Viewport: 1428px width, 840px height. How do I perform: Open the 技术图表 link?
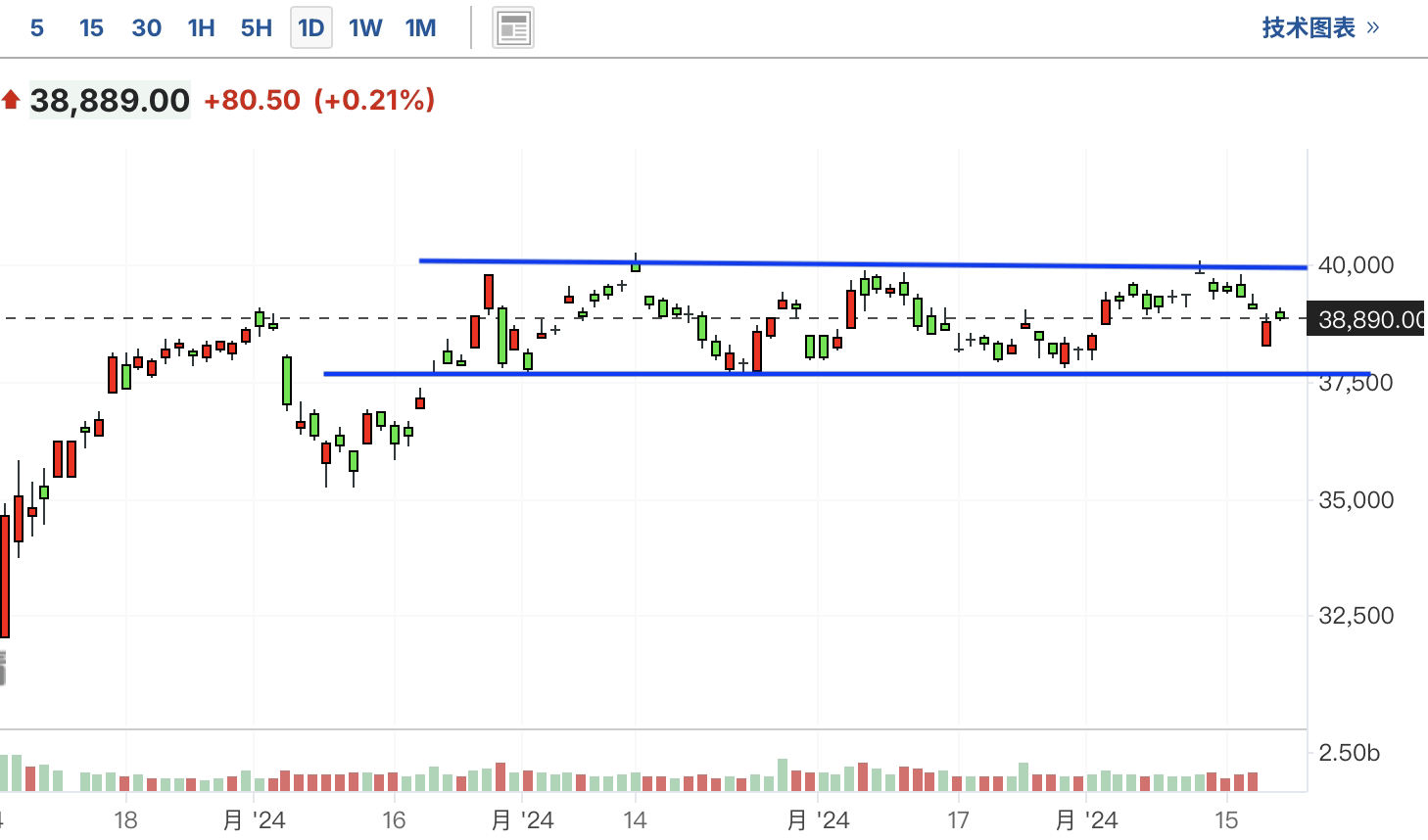pos(1320,27)
